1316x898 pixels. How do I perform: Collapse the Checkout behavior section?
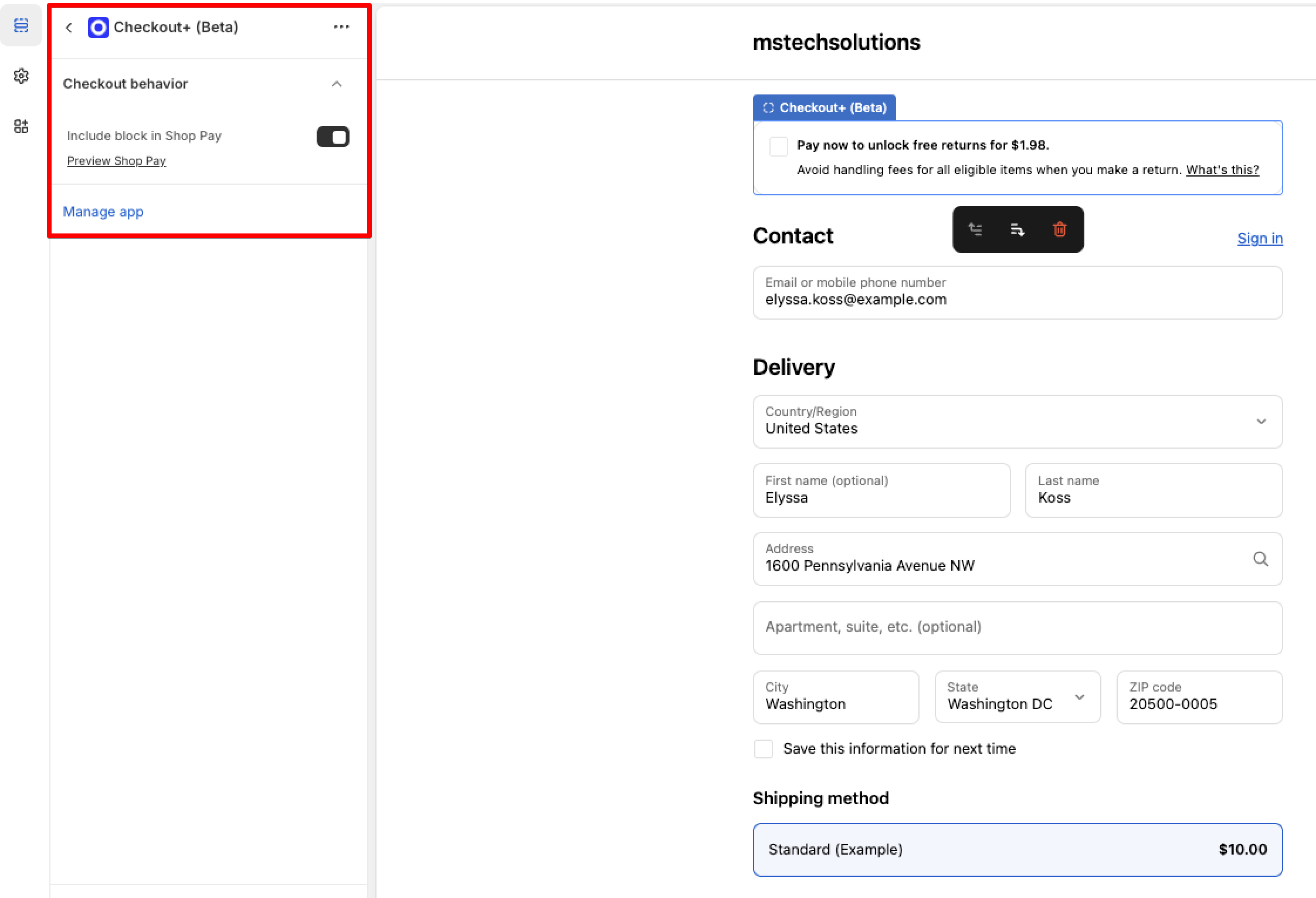(337, 84)
